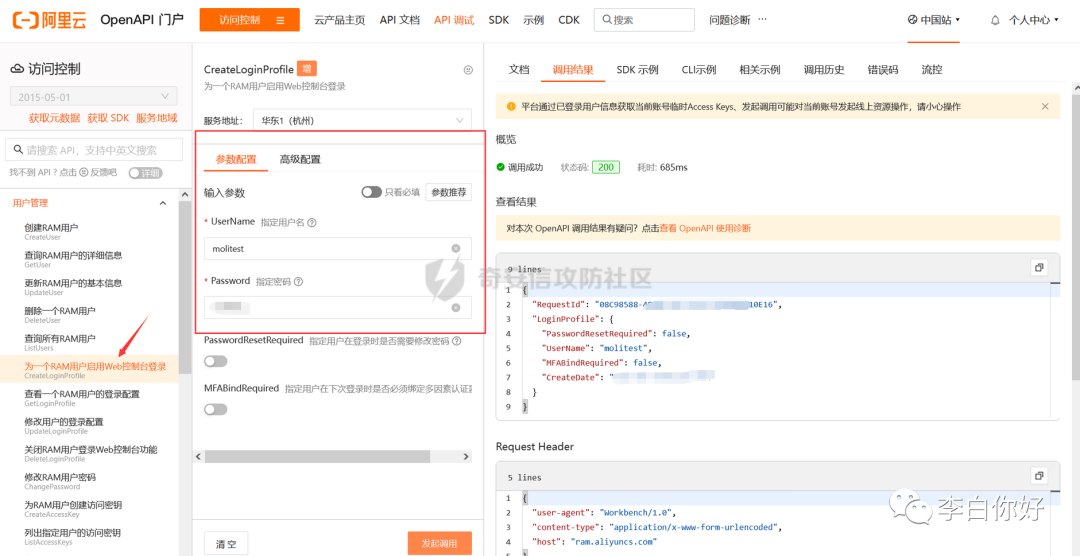Click the UserName input field with molitest
This screenshot has height=556, width=1080.
click(338, 248)
